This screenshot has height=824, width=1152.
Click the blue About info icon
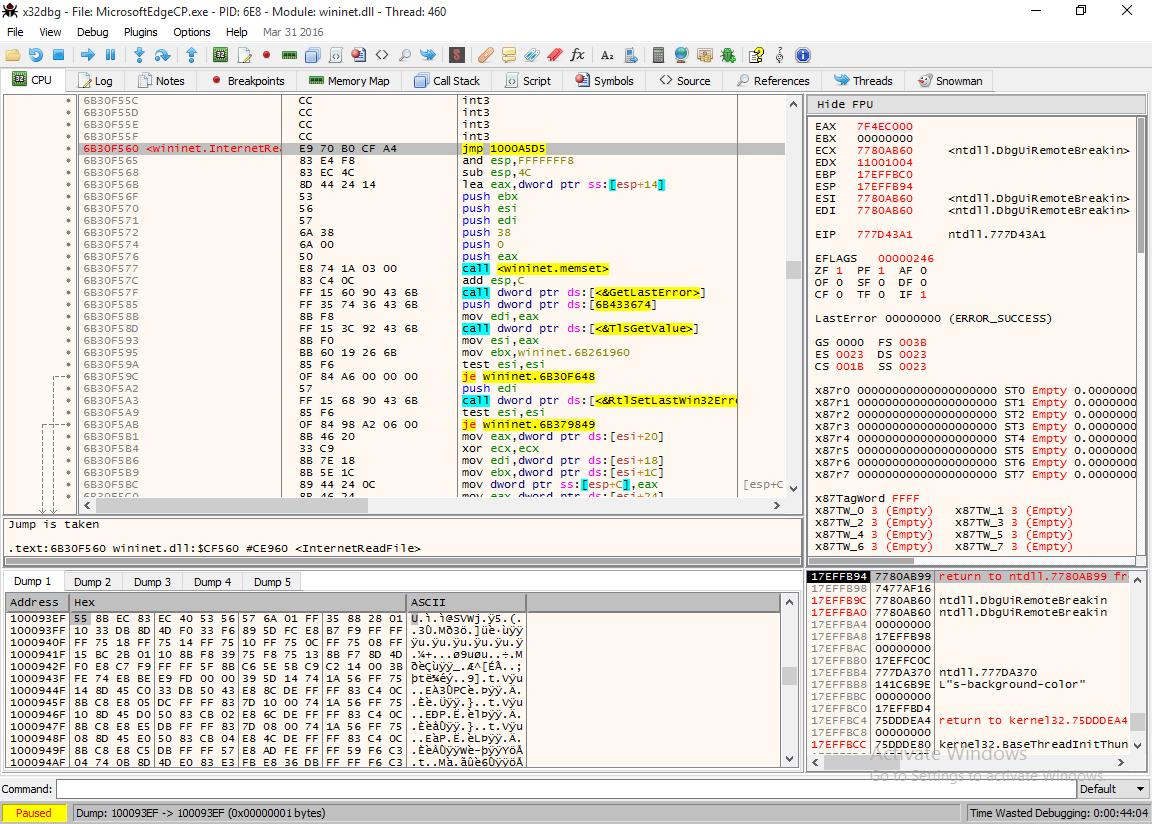pyautogui.click(x=802, y=55)
